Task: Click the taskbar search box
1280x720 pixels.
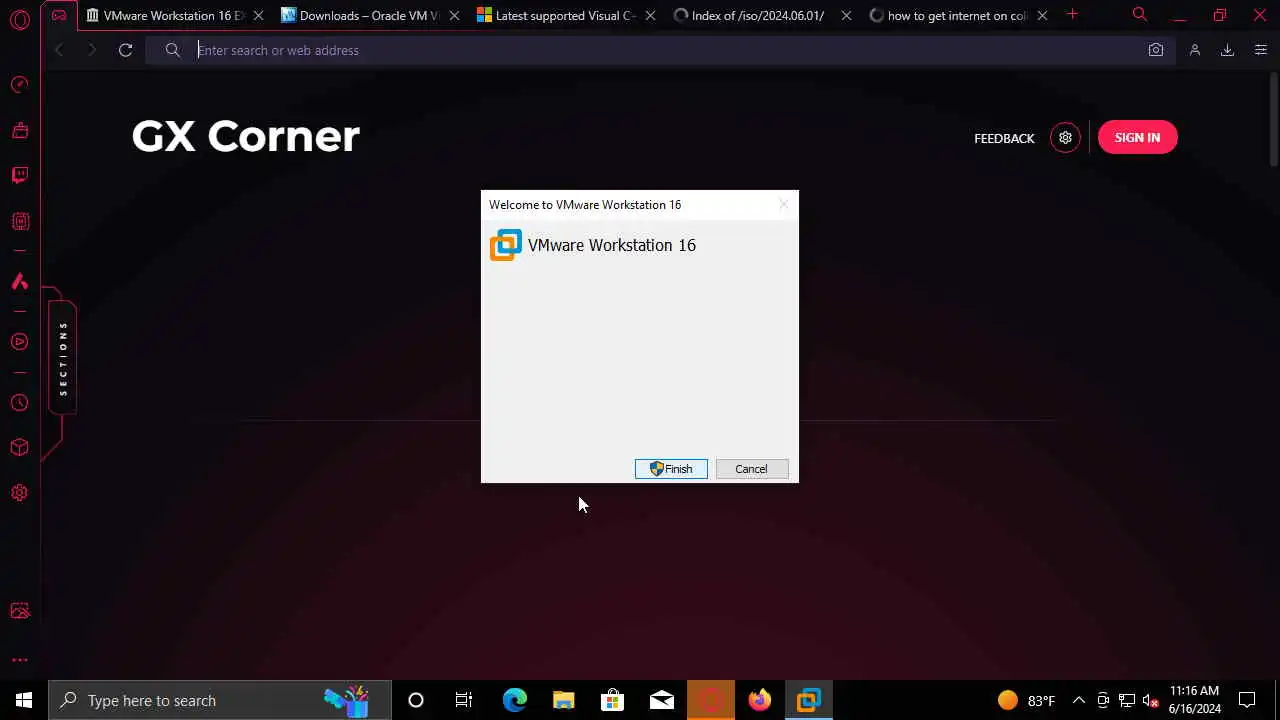Action: click(220, 700)
